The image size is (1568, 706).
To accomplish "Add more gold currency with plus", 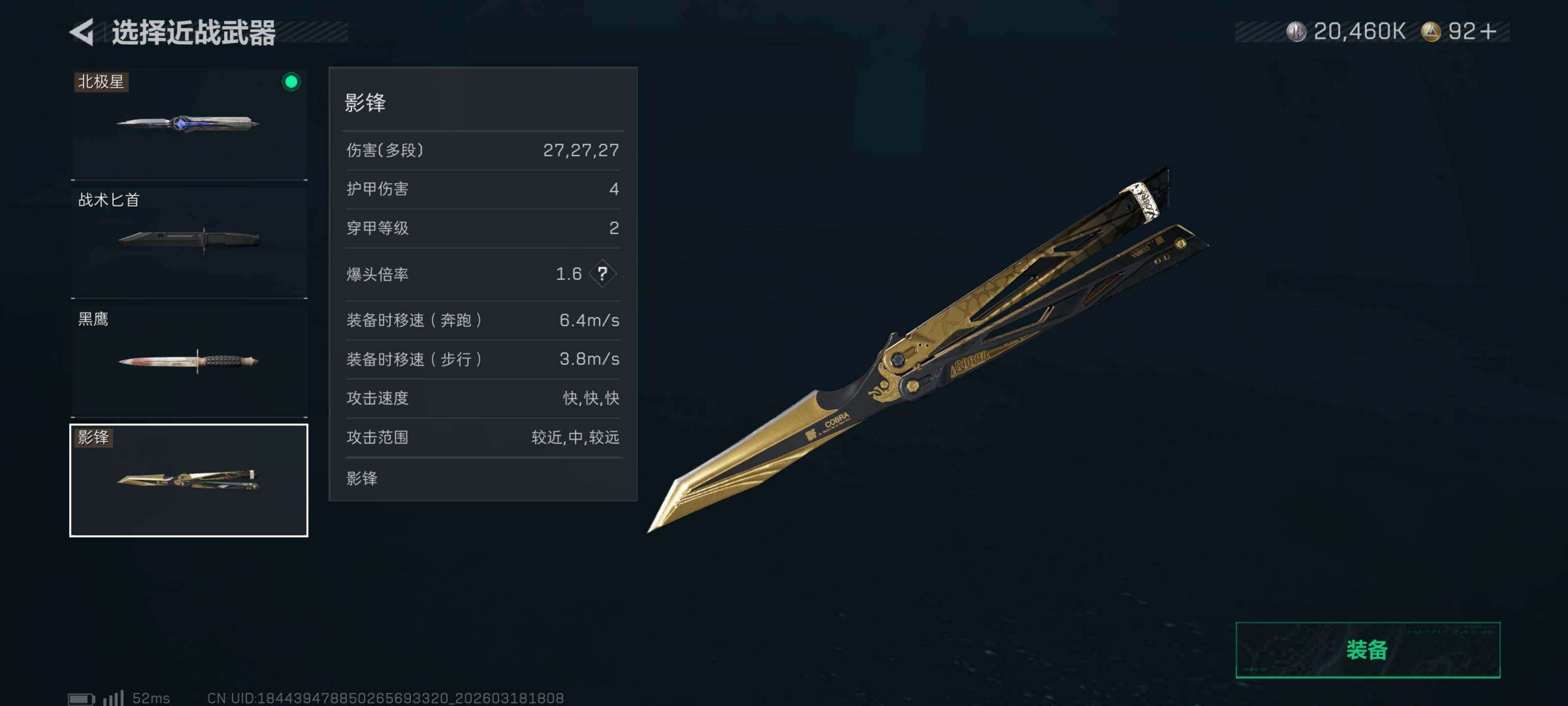I will coord(1488,32).
